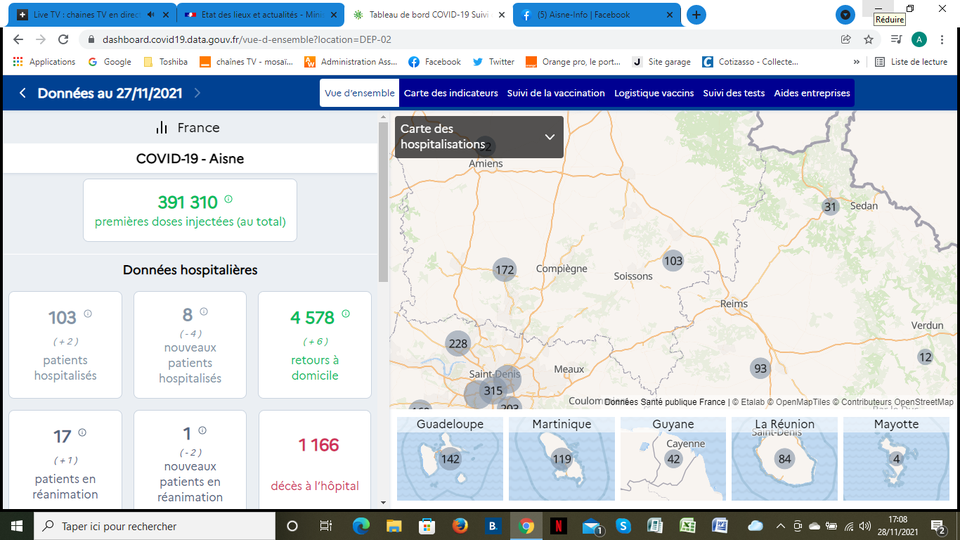Open Carte des indicateurs tab
960x540 pixels.
coord(451,93)
